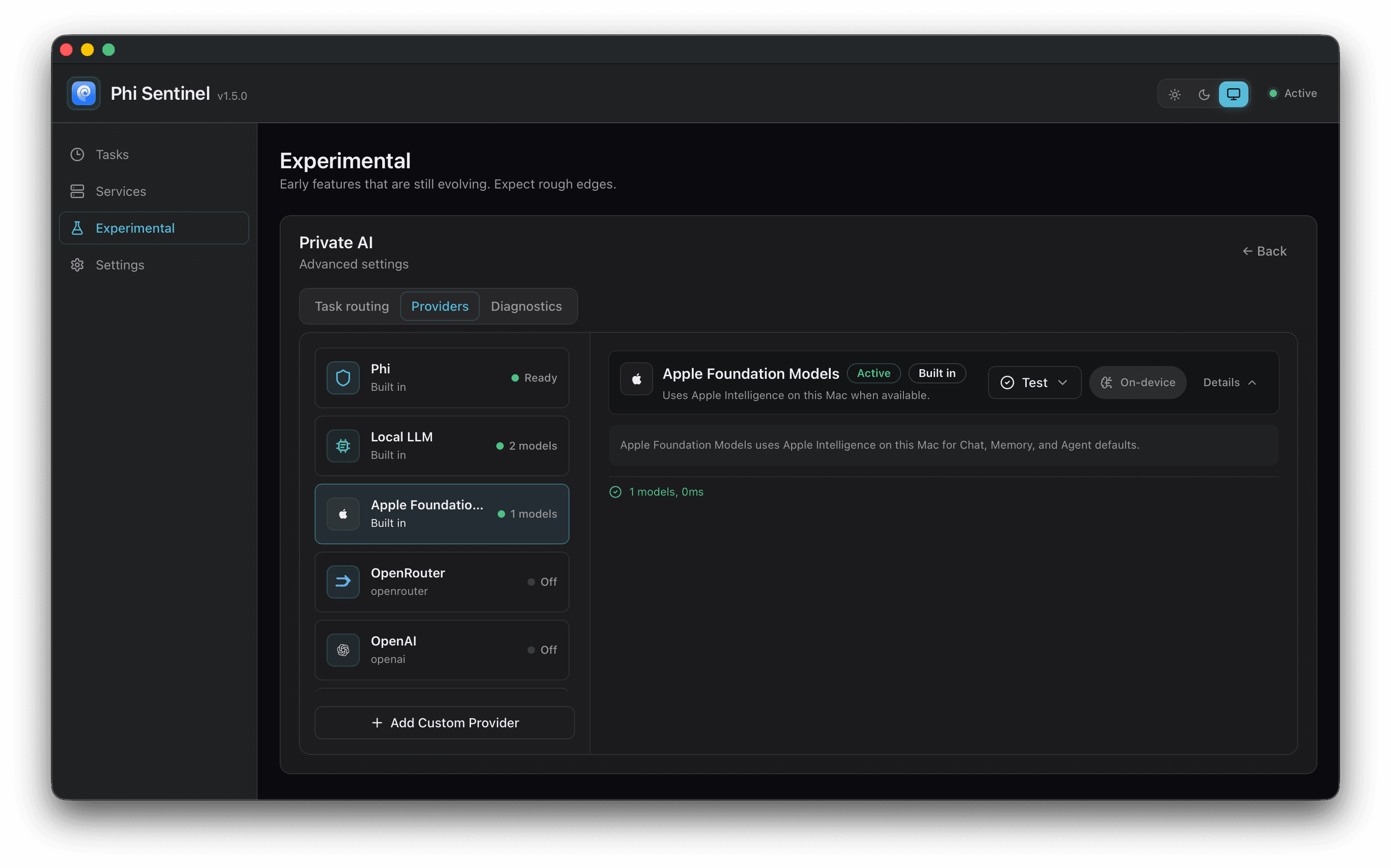Open the Test dropdown button
Screen dimensions: 1391x868
coord(1035,383)
